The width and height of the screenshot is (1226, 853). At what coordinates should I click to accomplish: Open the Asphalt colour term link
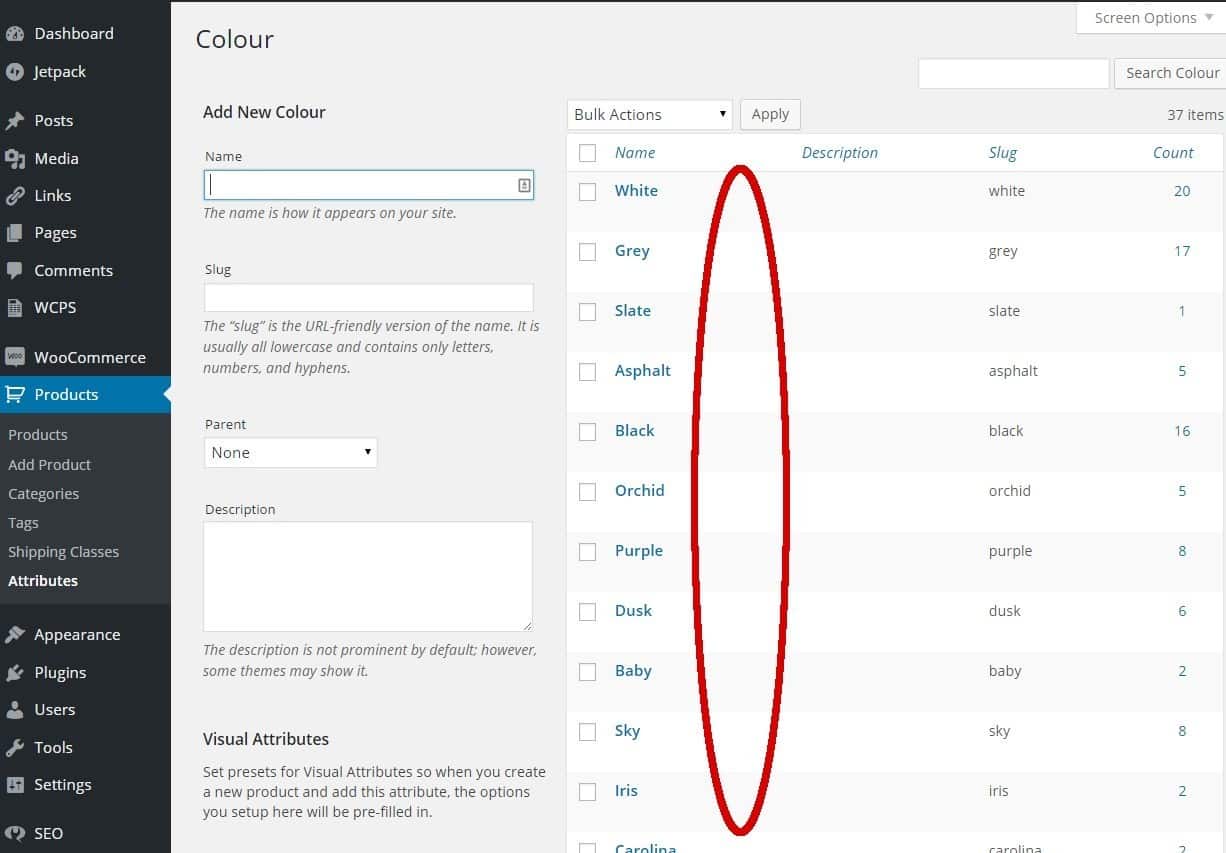(642, 370)
